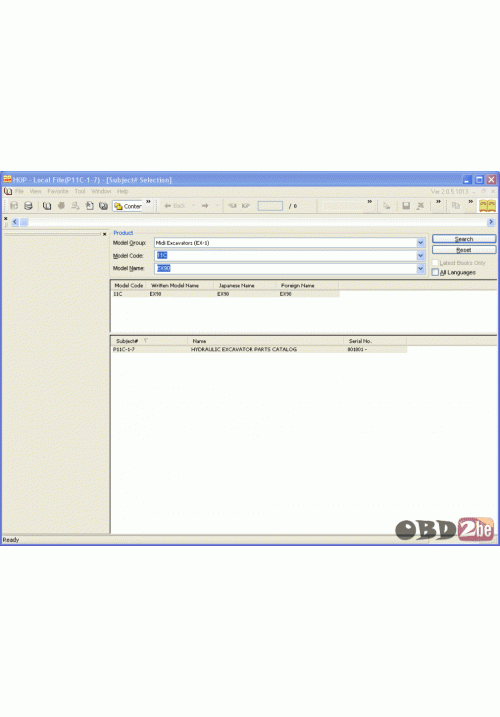The height and width of the screenshot is (717, 500).
Task: Click the forward arrow navigation icon
Action: pyautogui.click(x=205, y=206)
